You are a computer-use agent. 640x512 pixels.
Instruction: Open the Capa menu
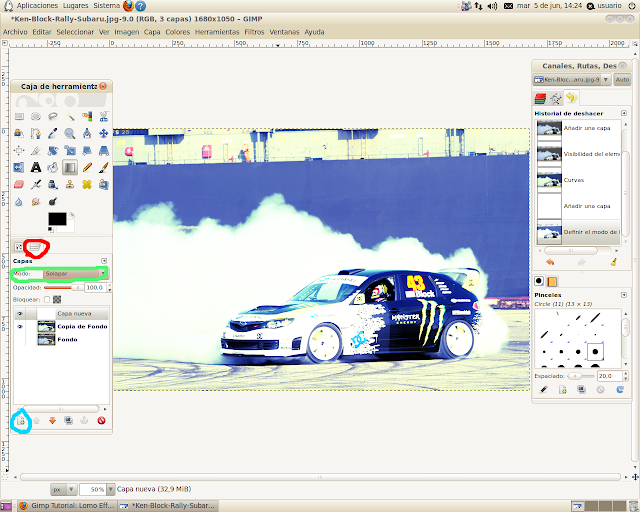coord(152,32)
